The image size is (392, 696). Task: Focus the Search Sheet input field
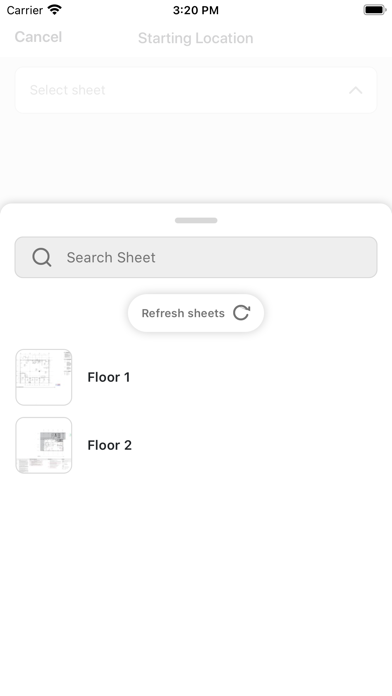pos(196,257)
